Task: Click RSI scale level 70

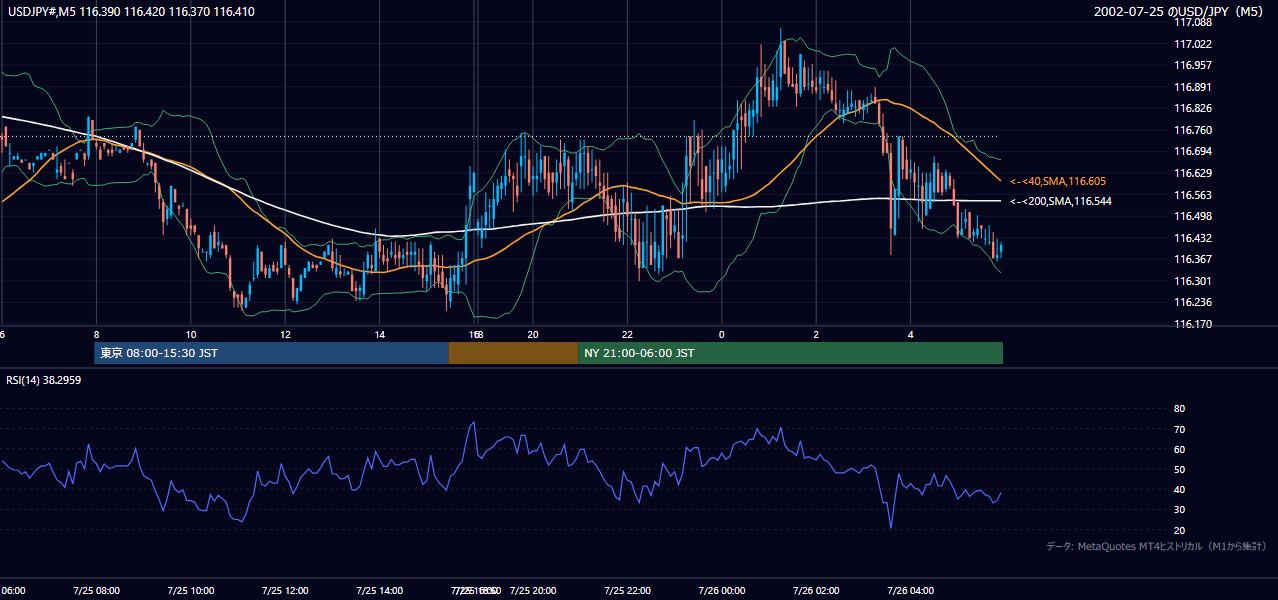Action: tap(1179, 429)
